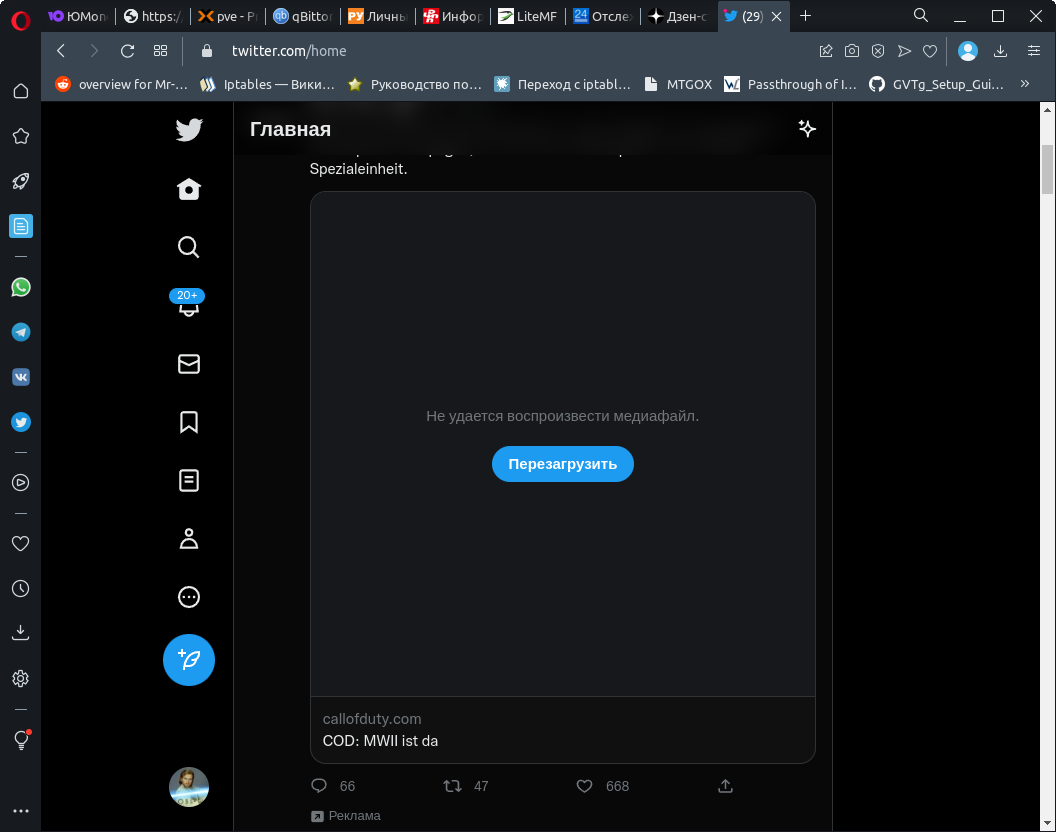Open Opera main menu logo

point(21,21)
